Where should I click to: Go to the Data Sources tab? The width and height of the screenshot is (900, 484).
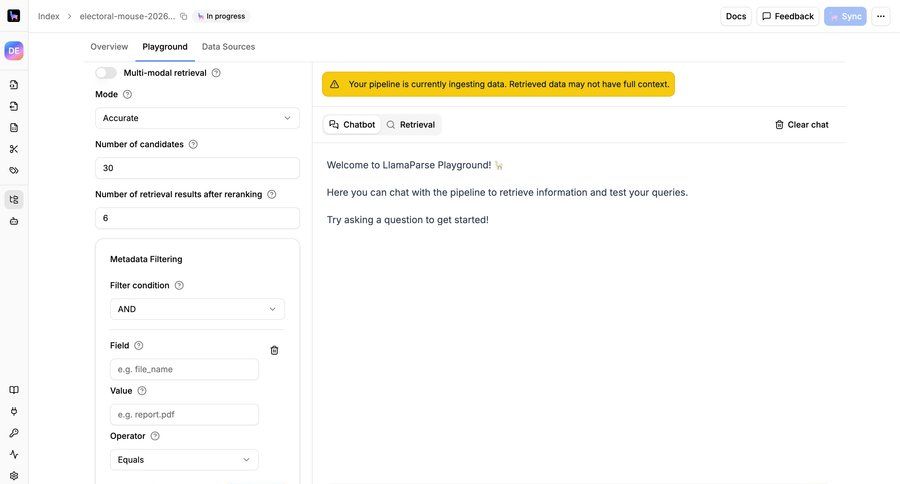pyautogui.click(x=228, y=47)
